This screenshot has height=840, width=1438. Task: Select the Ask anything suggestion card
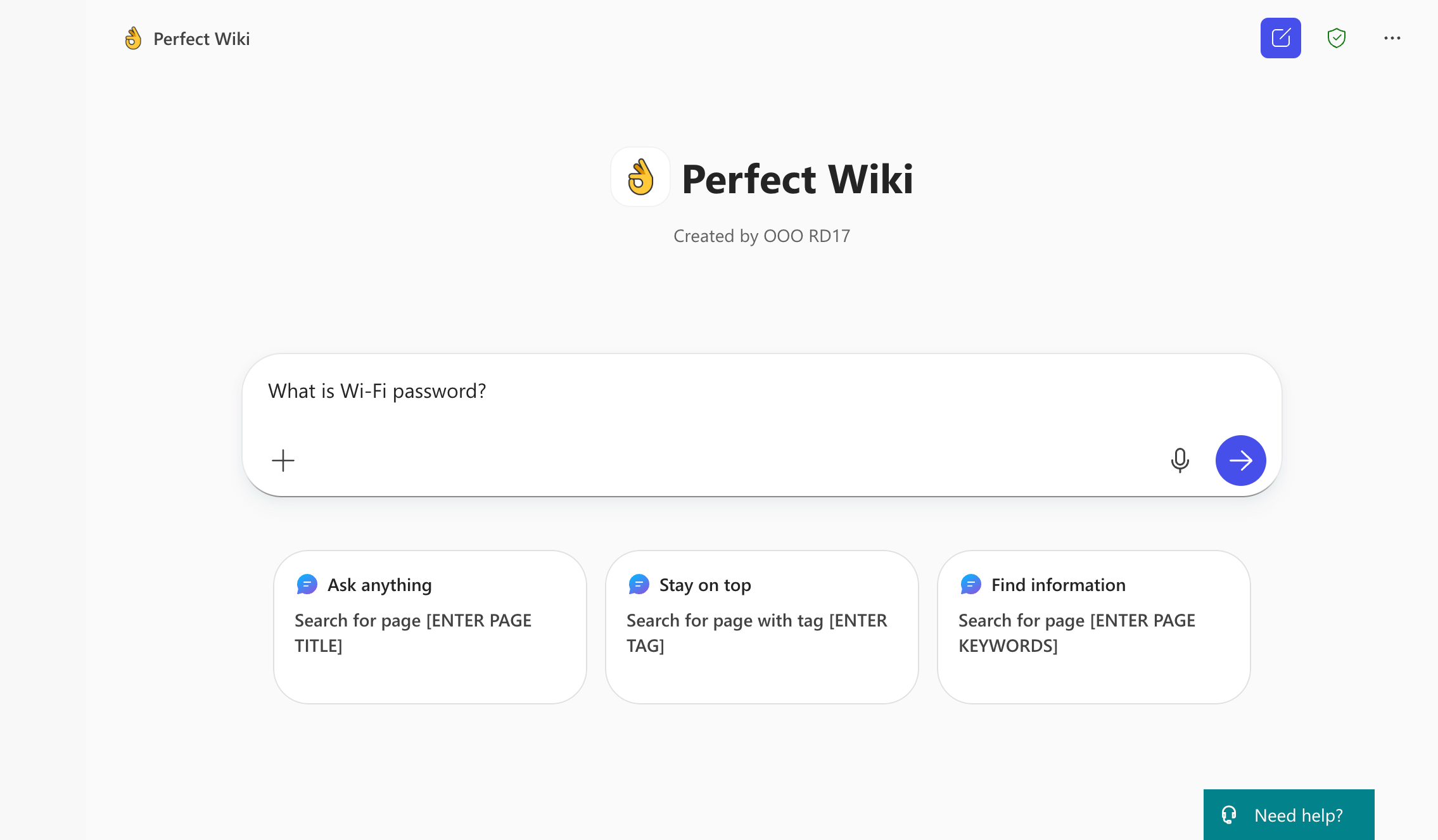430,627
